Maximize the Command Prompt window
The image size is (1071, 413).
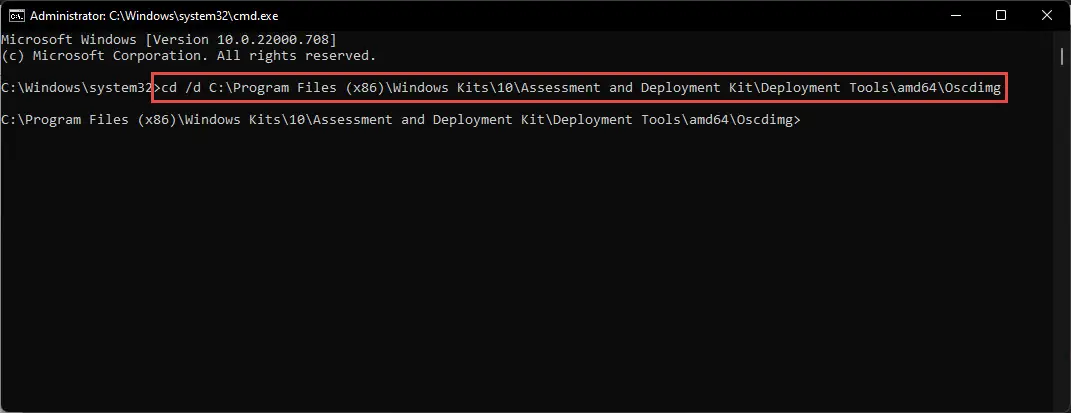coord(1001,15)
